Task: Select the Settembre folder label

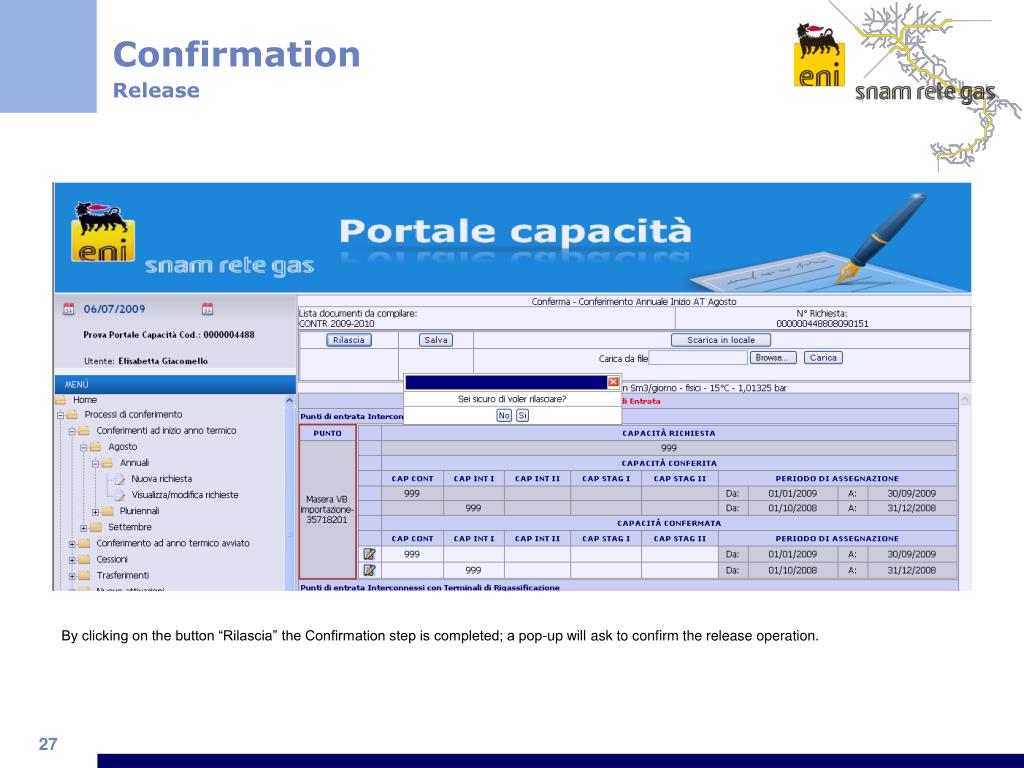Action: [x=130, y=527]
